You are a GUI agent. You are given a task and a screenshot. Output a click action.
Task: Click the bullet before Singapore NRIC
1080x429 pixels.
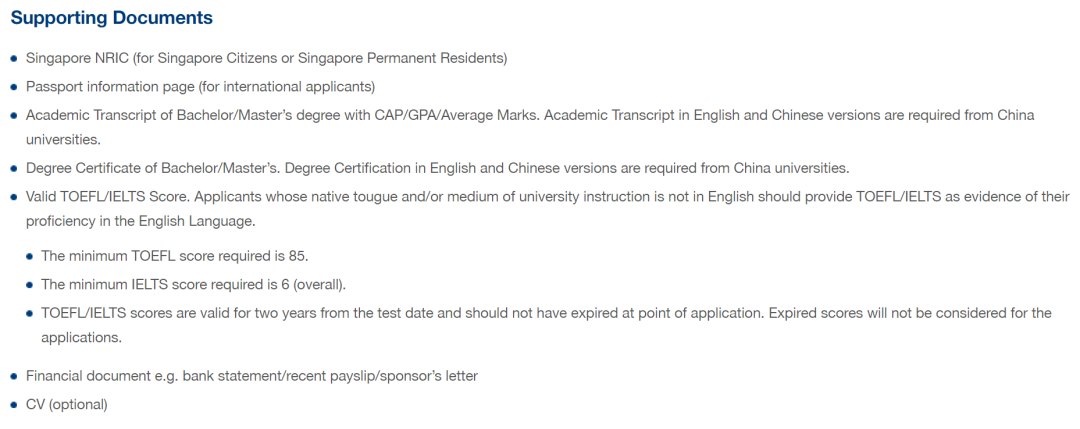pos(14,59)
